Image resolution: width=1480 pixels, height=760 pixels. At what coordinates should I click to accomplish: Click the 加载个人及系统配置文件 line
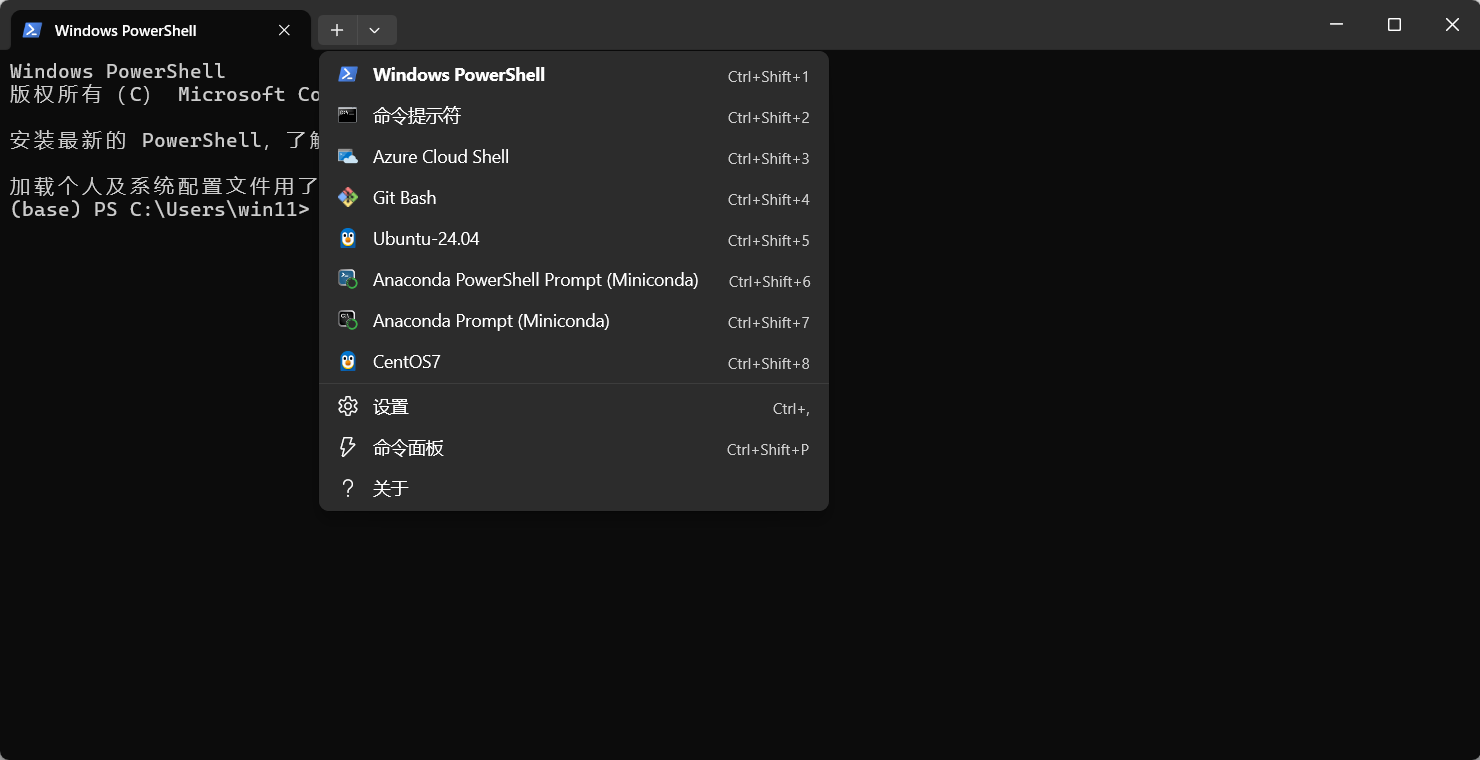coord(164,186)
